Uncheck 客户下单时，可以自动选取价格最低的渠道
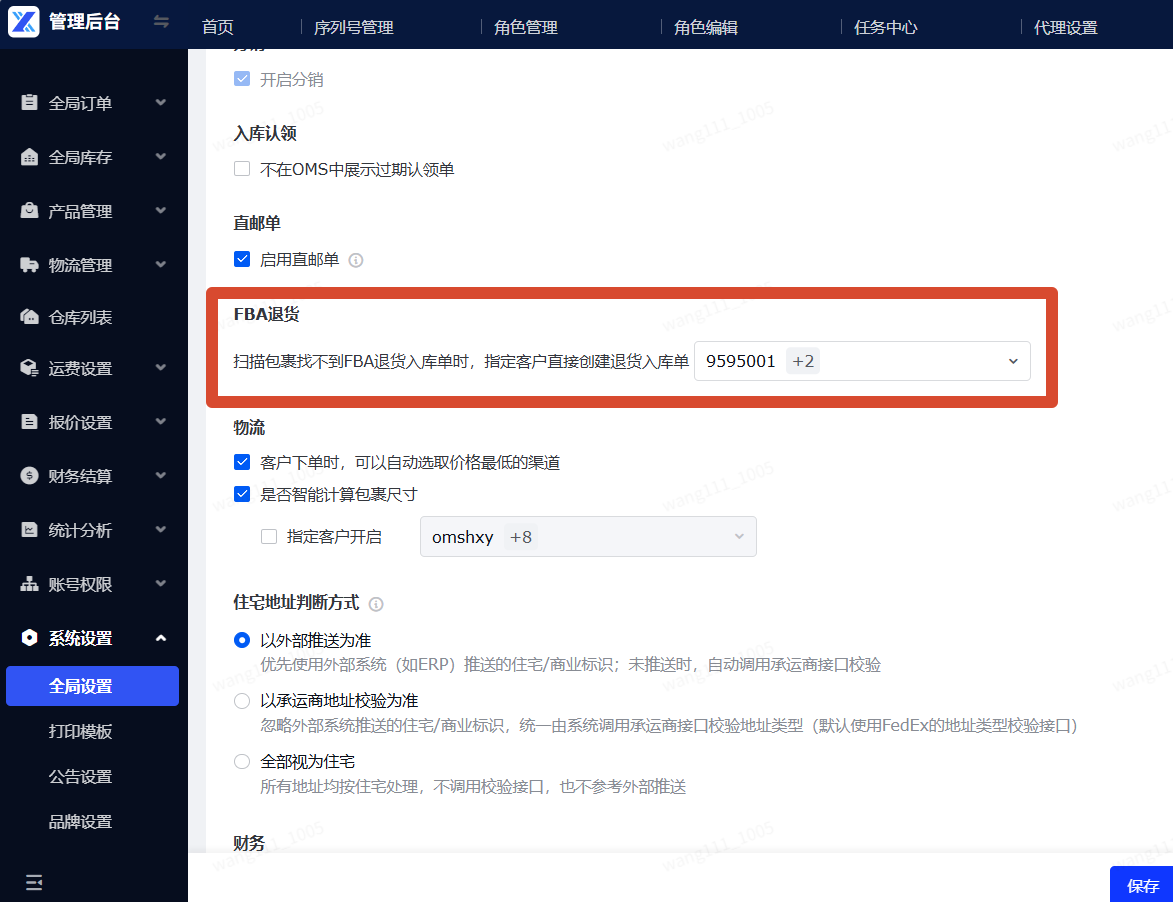Screen dimensions: 1173x902 pyautogui.click(x=242, y=461)
